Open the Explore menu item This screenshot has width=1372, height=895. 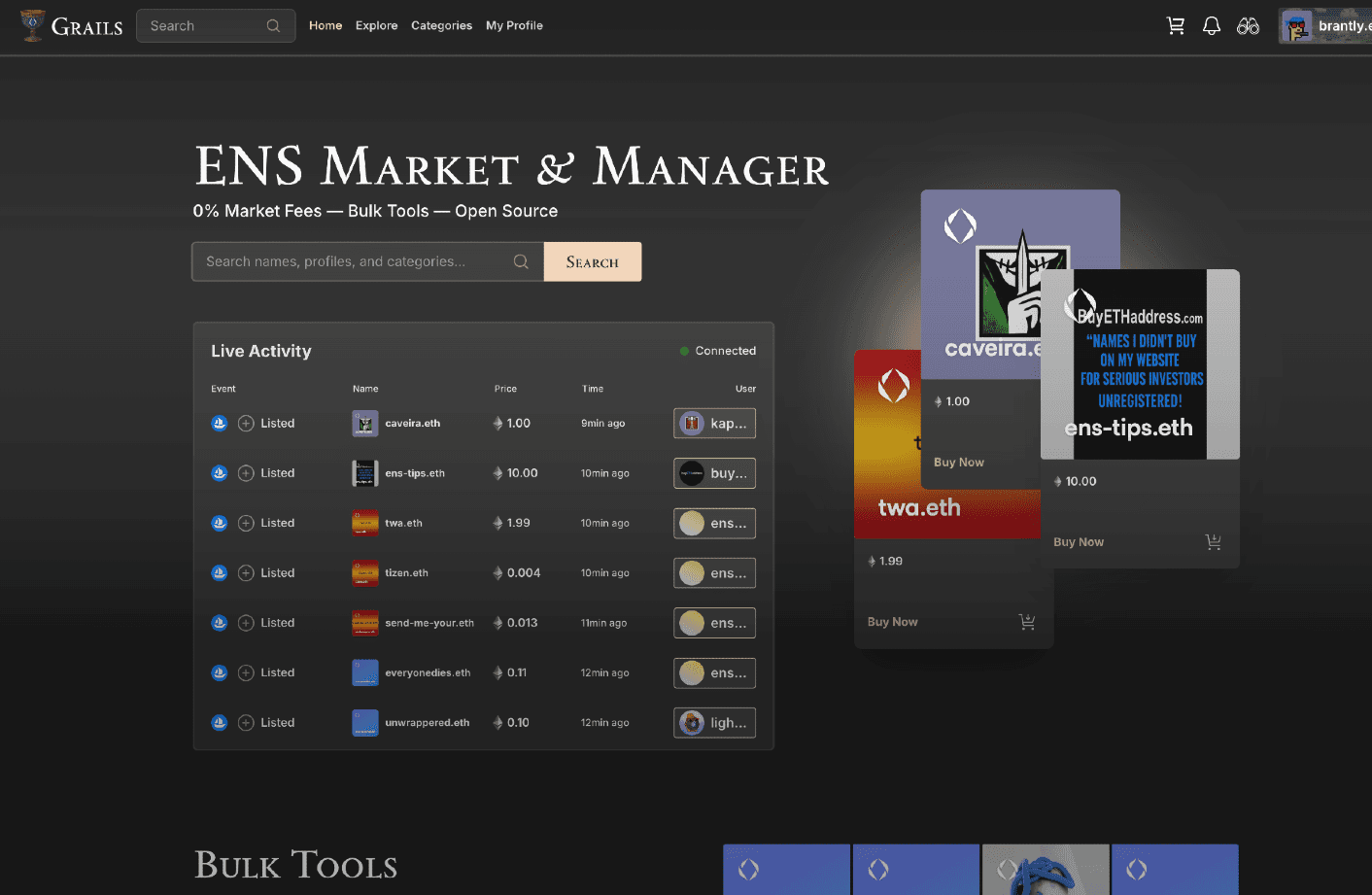376,25
